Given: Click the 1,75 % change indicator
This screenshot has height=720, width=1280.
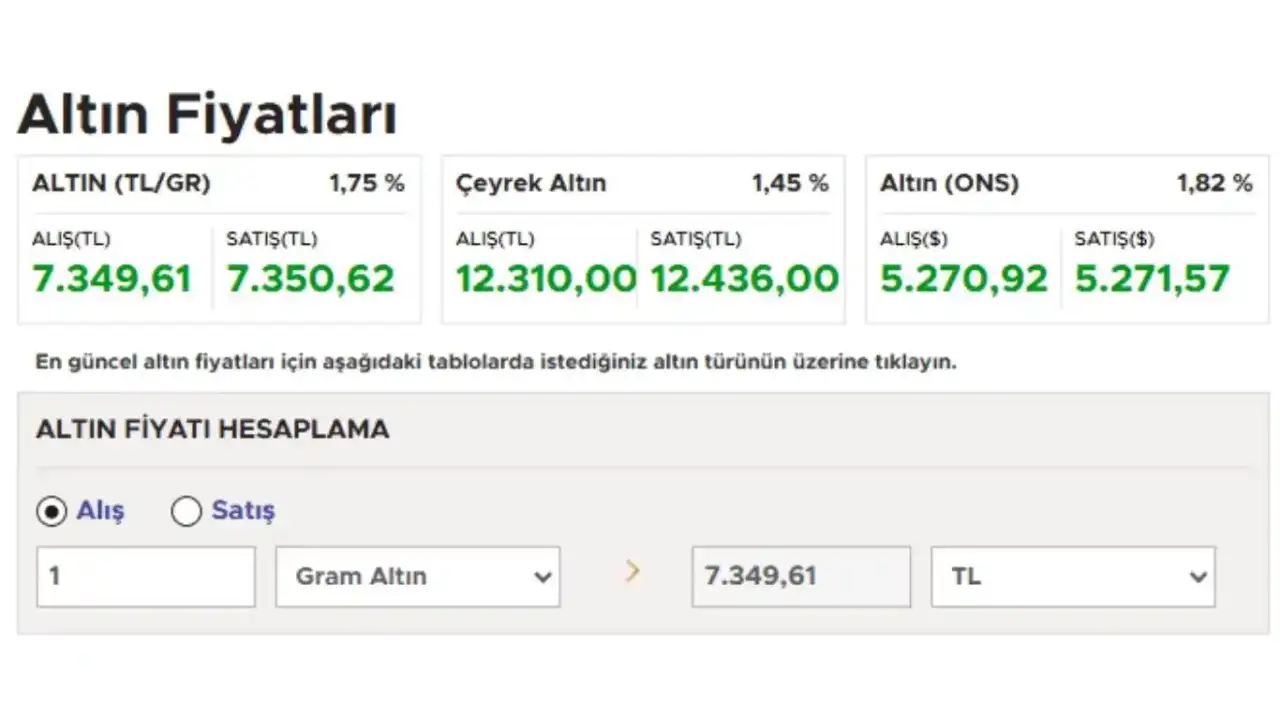Looking at the screenshot, I should (367, 183).
